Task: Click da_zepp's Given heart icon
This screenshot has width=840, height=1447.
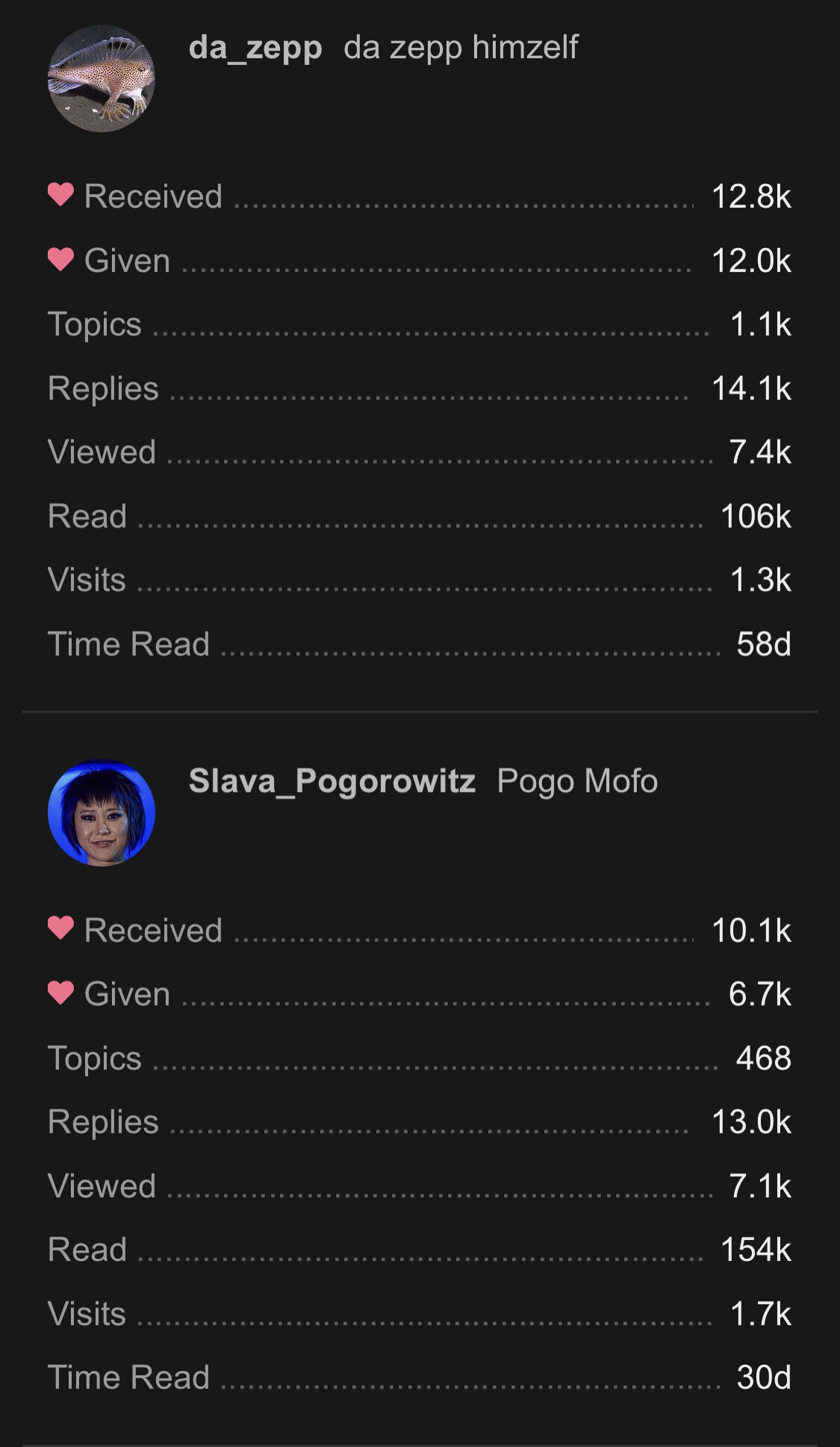Action: coord(60,259)
